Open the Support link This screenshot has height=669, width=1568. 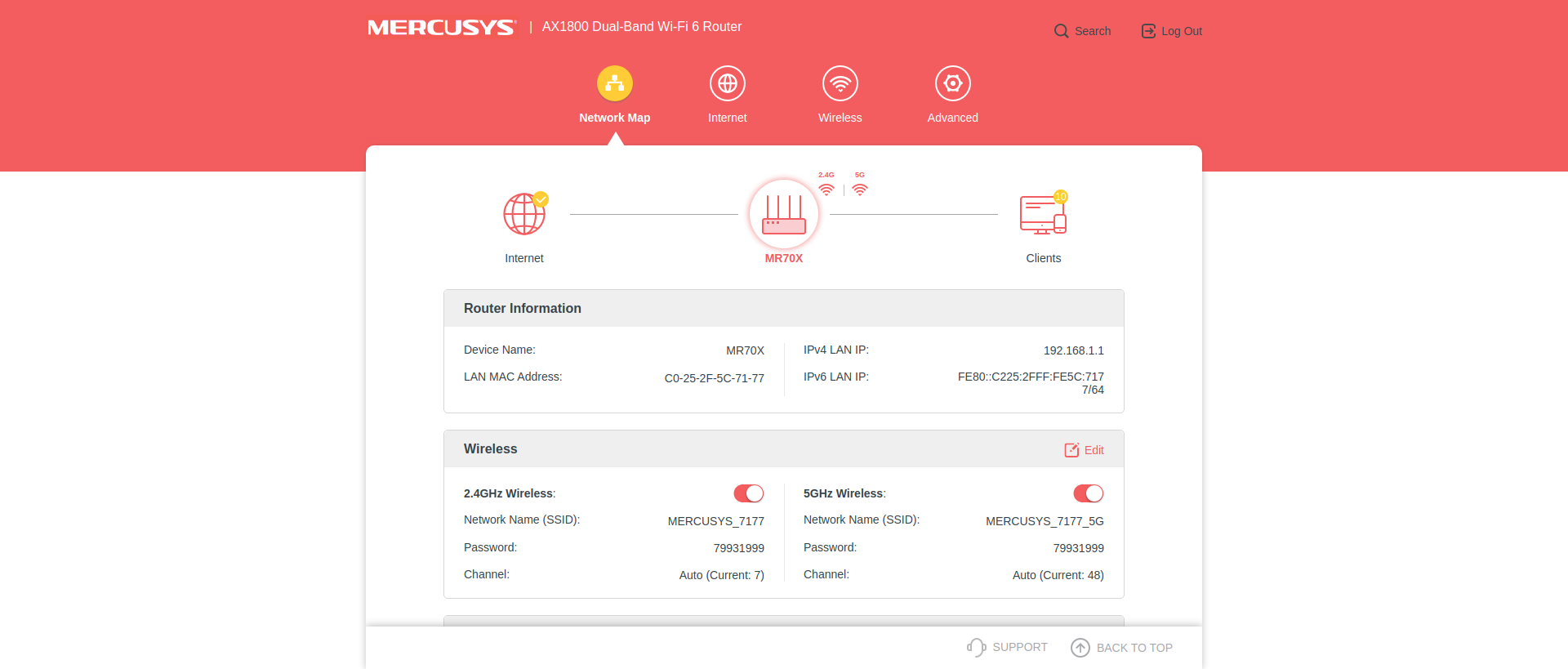click(1007, 647)
